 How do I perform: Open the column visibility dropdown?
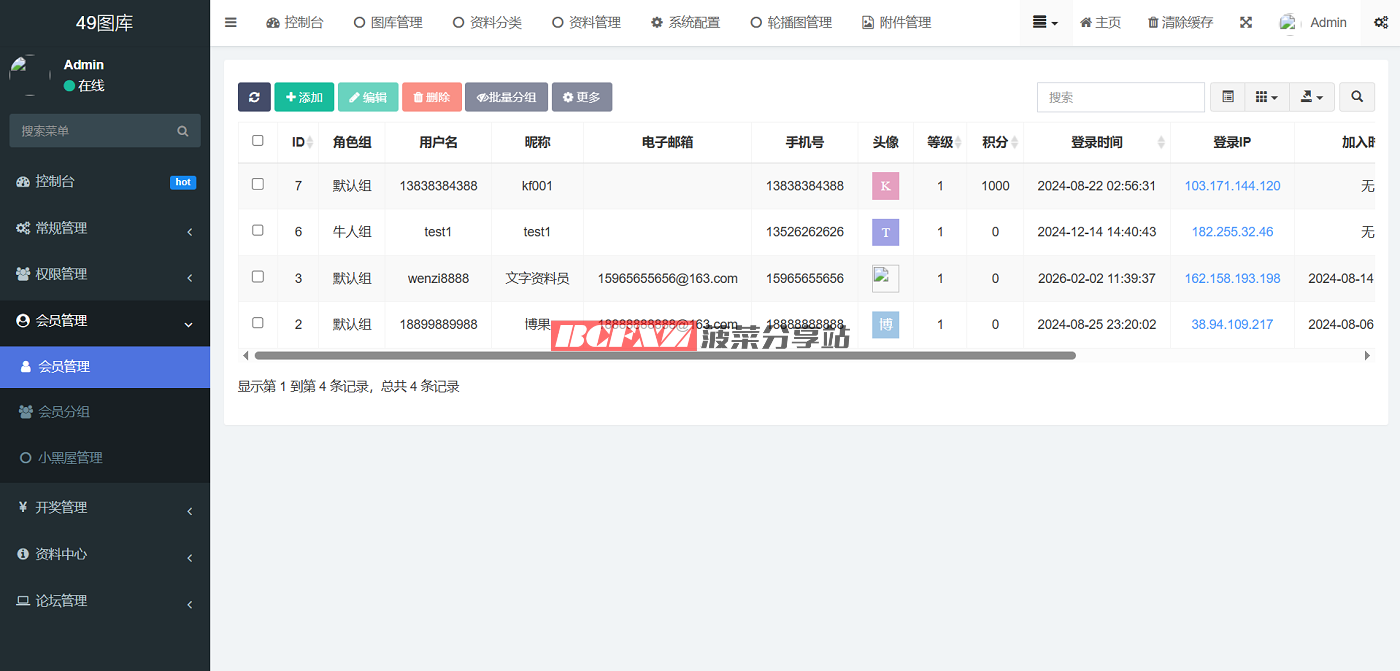1266,97
